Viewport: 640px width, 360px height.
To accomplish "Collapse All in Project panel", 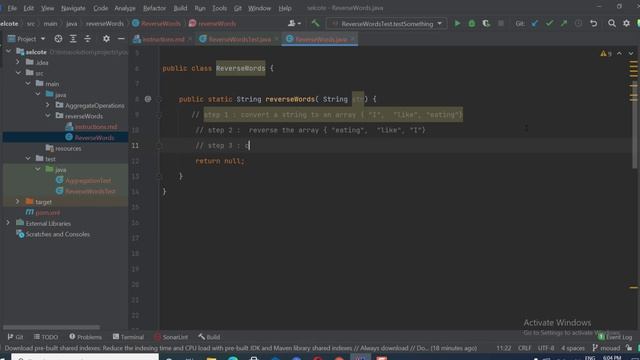I will pos(87,39).
